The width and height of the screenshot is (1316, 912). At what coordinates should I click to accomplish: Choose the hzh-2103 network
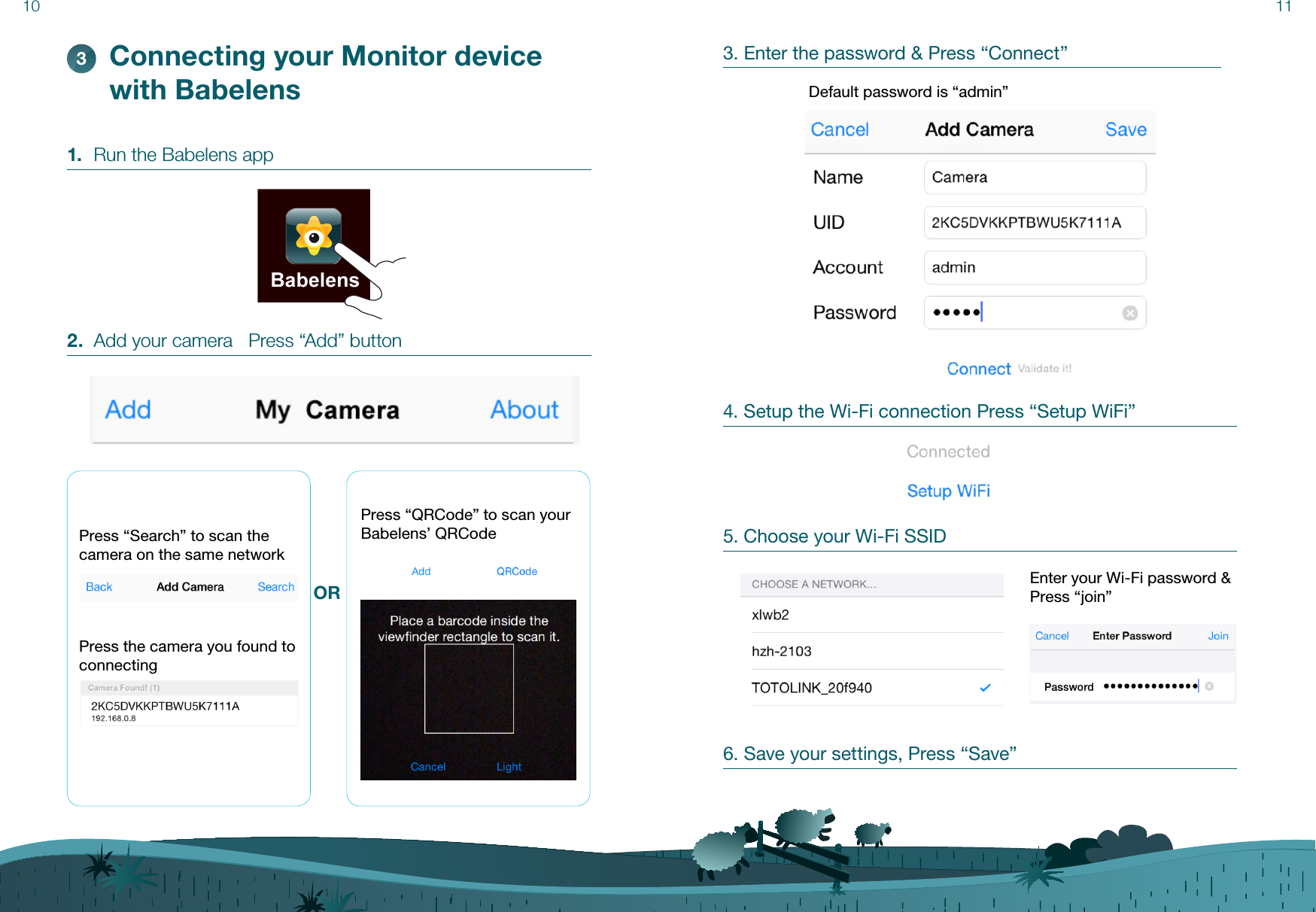(x=877, y=652)
